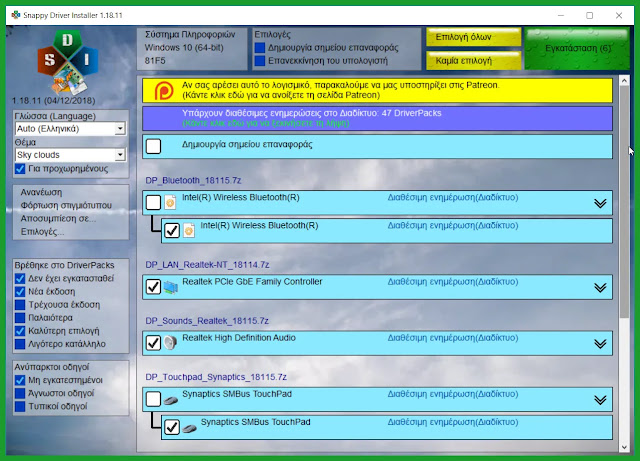Image resolution: width=640 pixels, height=461 pixels.
Task: Uncheck Realtek PCIe GbE Family Controller checkbox
Action: tap(153, 287)
